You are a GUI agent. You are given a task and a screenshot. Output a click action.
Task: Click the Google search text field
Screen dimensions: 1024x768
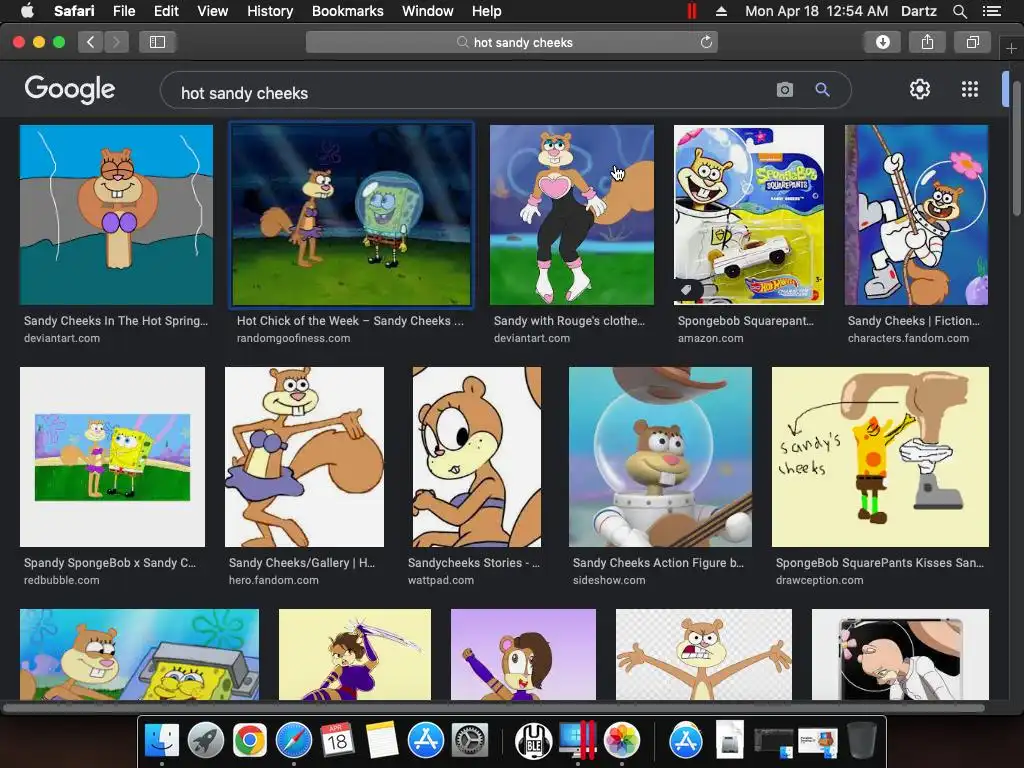click(470, 93)
